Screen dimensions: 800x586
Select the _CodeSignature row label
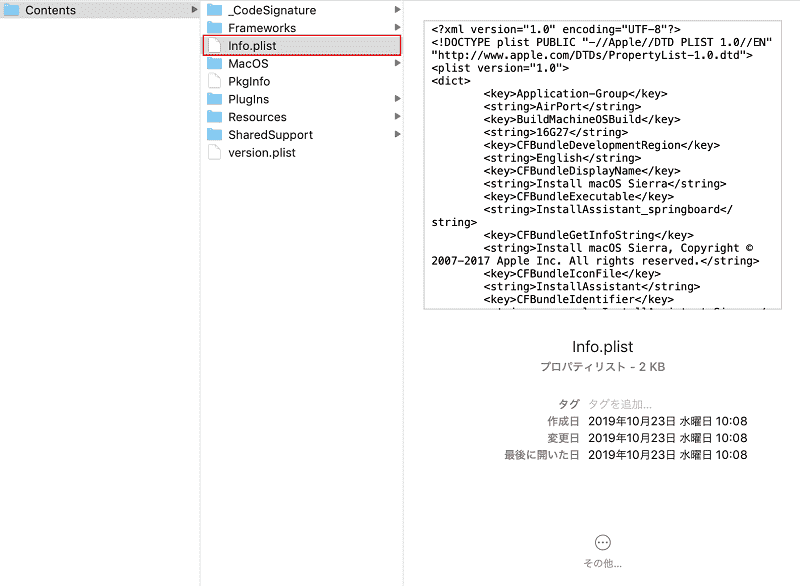pyautogui.click(x=272, y=10)
